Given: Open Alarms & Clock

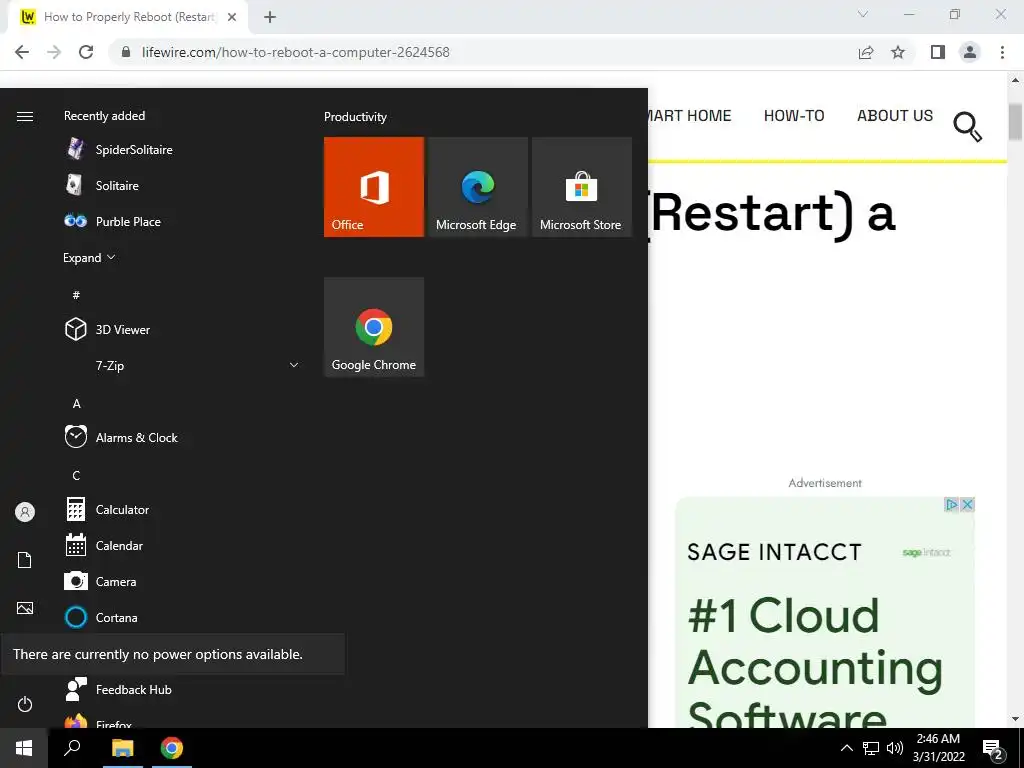Looking at the screenshot, I should [121, 438].
